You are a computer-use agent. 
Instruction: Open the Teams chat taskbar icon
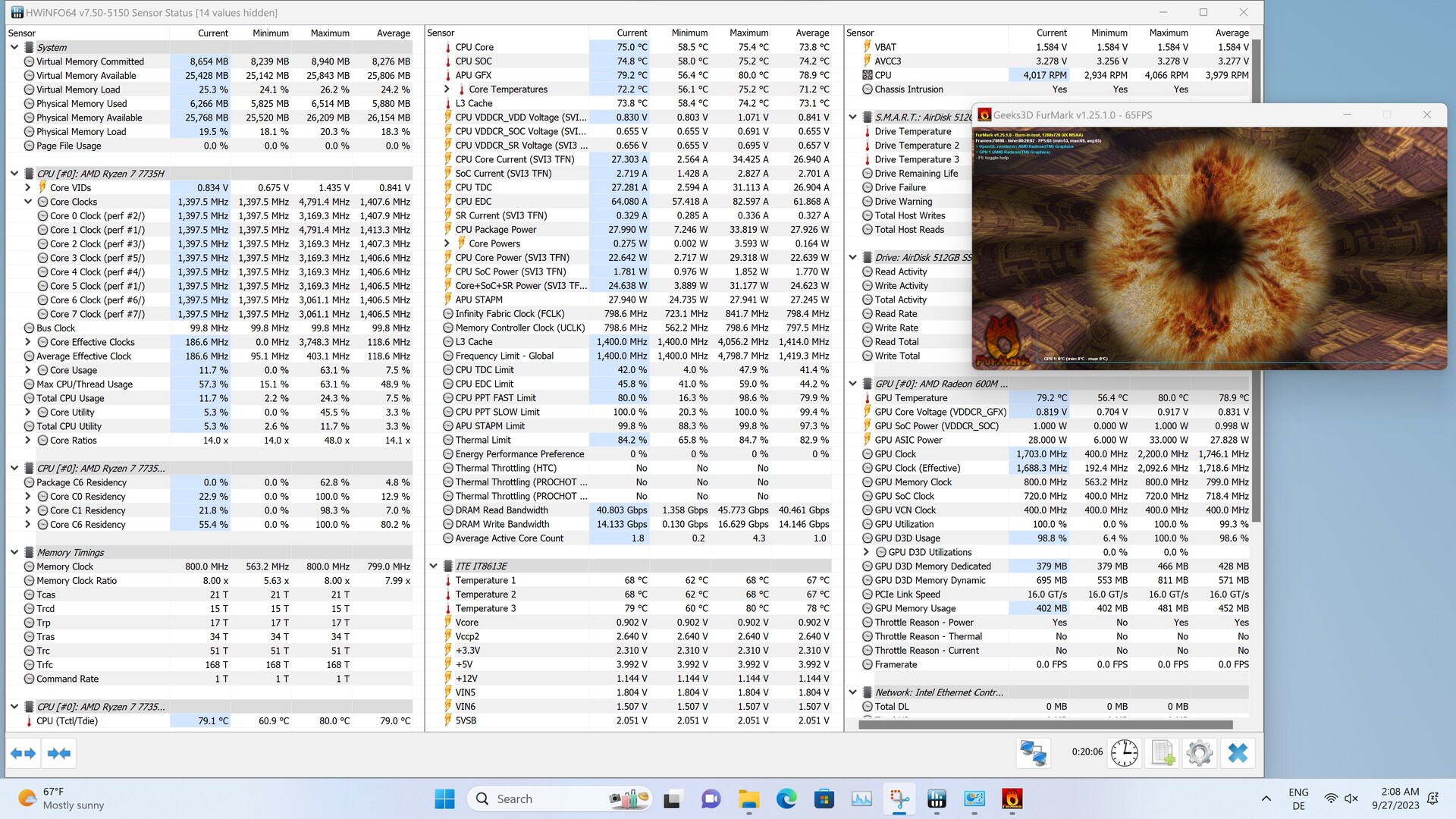tap(711, 799)
